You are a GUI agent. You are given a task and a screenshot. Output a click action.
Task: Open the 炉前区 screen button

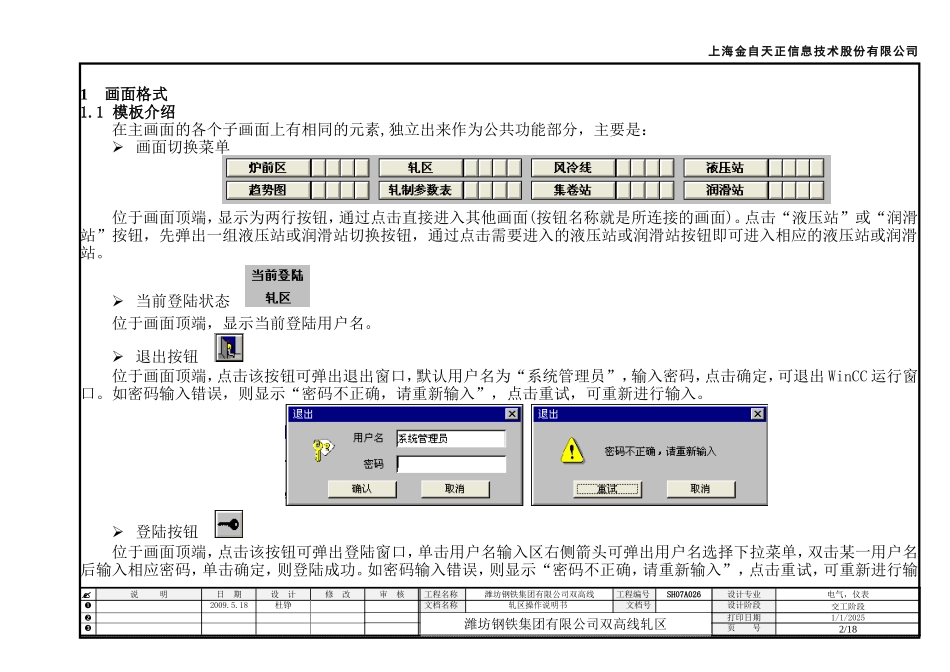[267, 168]
